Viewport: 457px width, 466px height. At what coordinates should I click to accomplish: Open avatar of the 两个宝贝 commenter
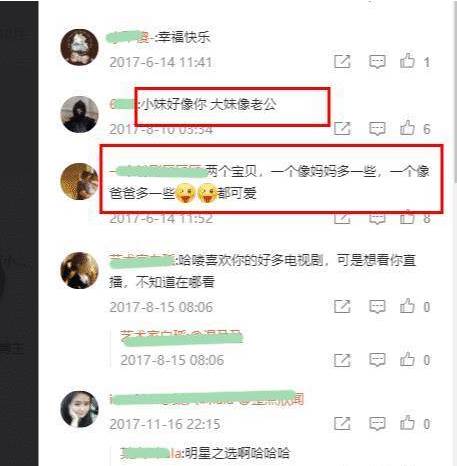coord(79,181)
